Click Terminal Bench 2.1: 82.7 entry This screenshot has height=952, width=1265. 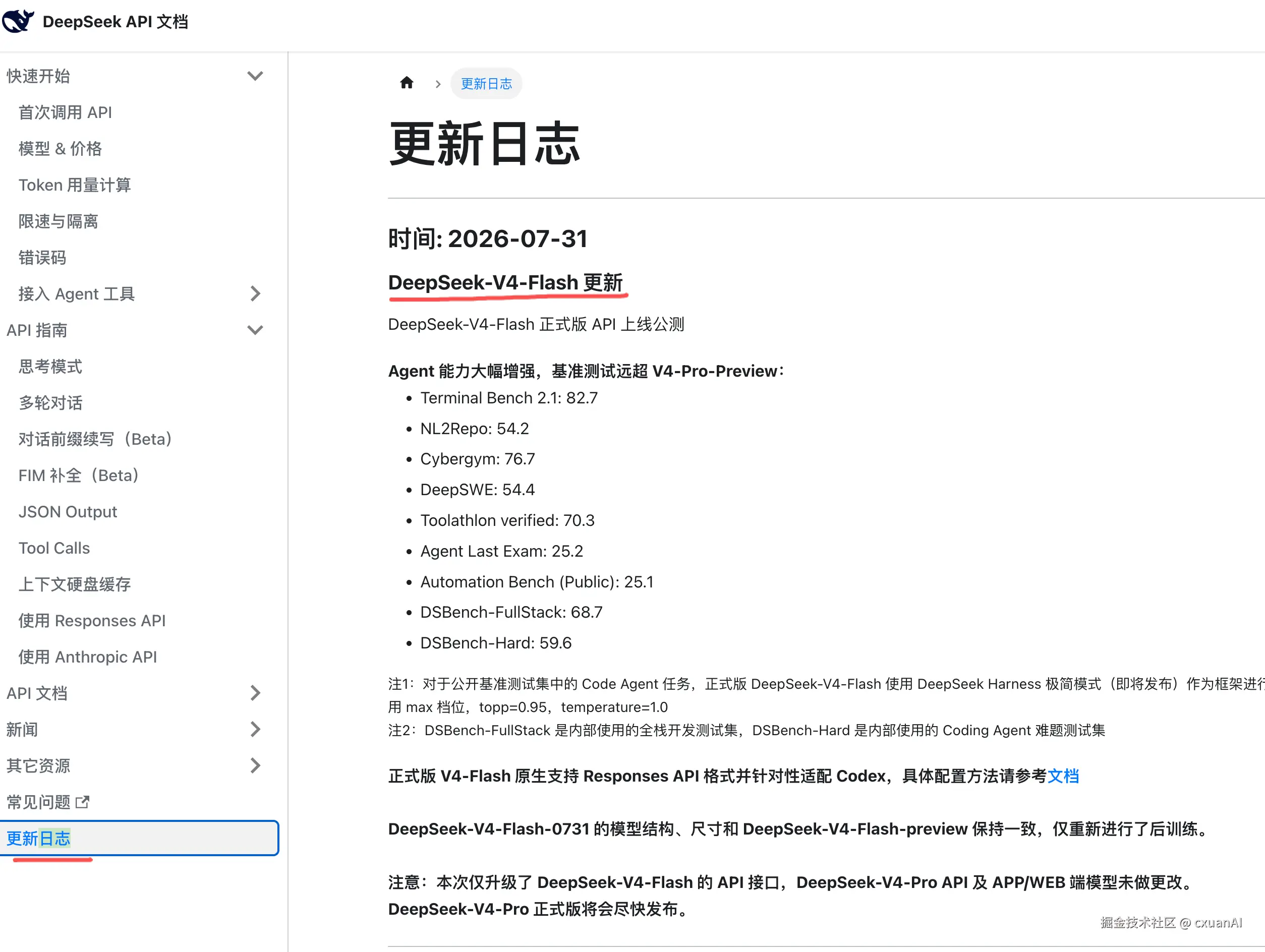pyautogui.click(x=509, y=398)
